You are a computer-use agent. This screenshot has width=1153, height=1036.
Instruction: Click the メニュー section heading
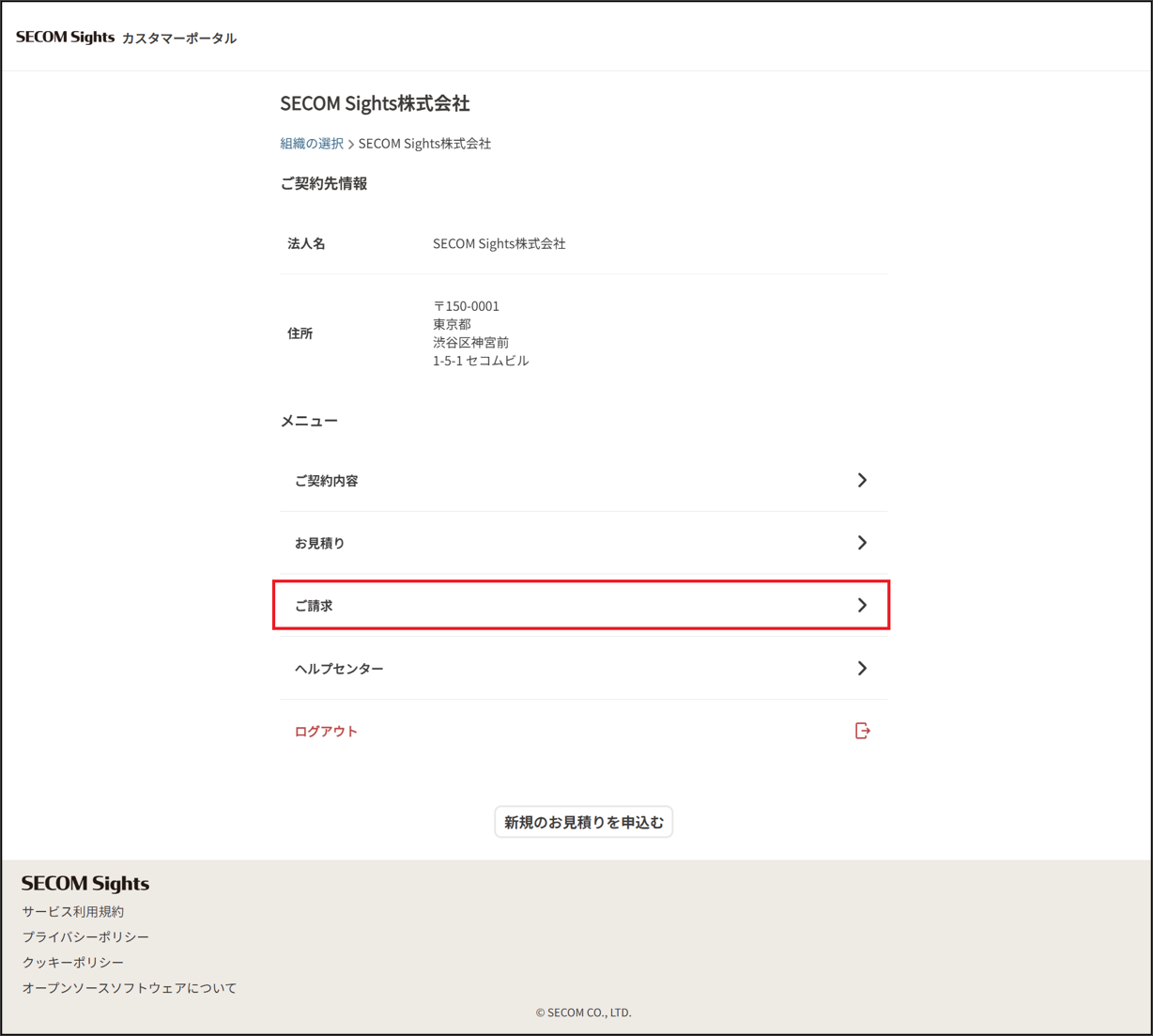click(x=309, y=421)
